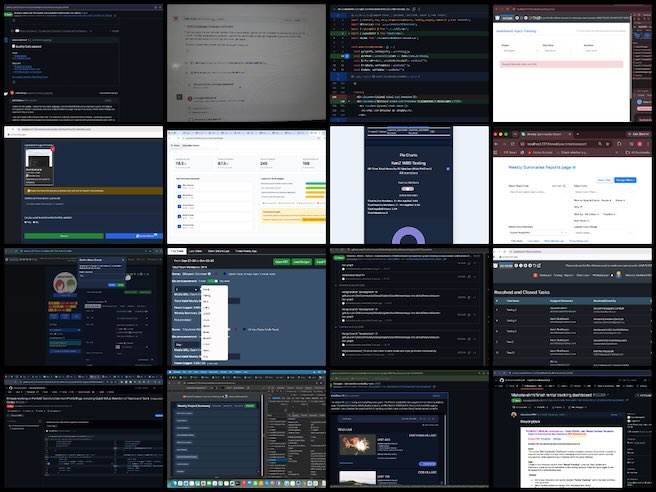Click the GitHub logo in rental tracking PR window

pyautogui.click(x=502, y=380)
